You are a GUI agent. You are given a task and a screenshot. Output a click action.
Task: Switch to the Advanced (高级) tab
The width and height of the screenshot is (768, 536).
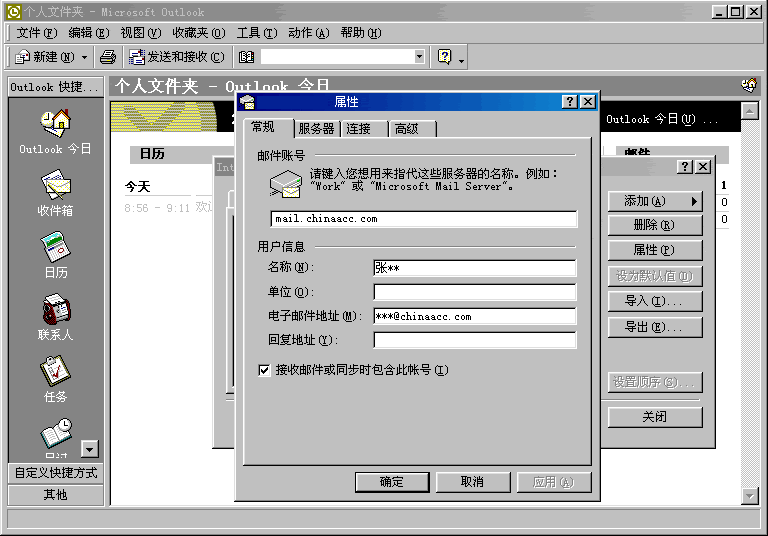[x=411, y=129]
